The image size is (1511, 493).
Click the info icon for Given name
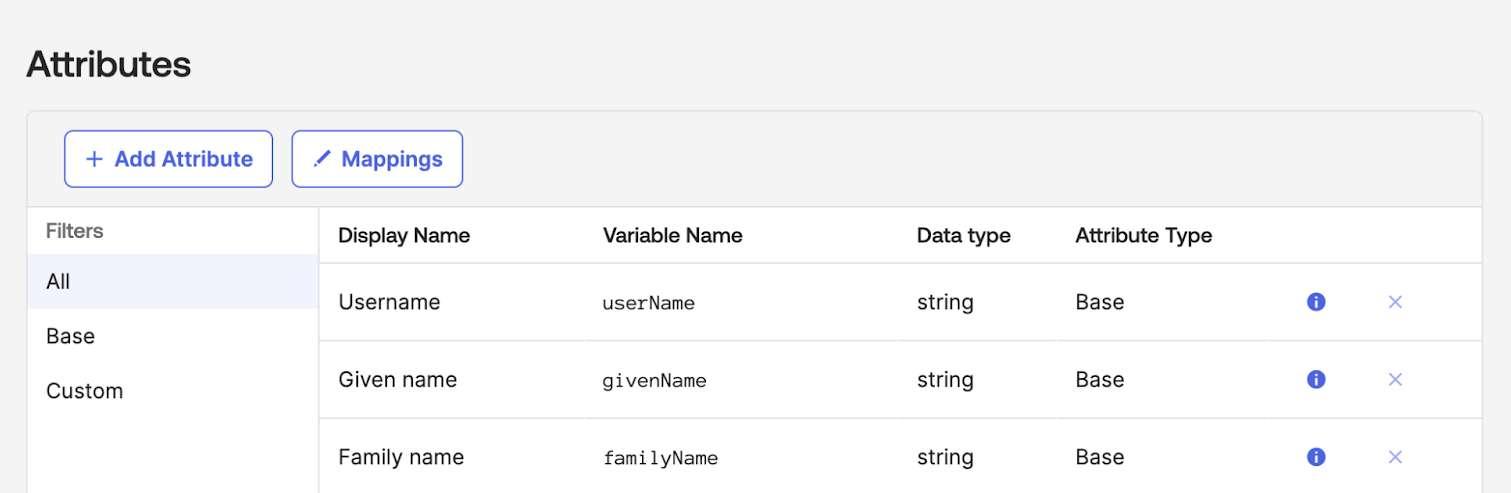point(1316,380)
